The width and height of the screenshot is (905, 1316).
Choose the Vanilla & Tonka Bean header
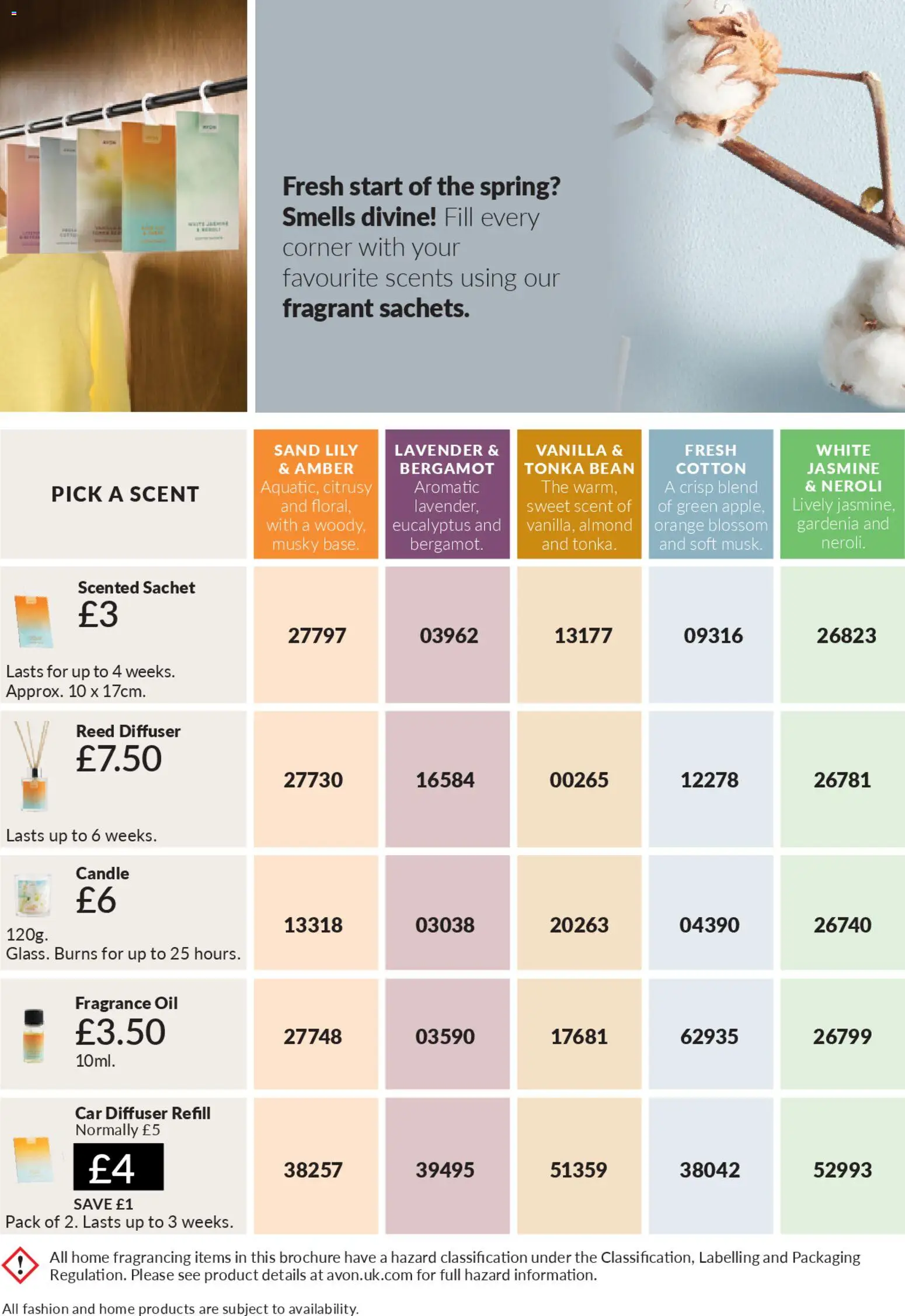(579, 495)
